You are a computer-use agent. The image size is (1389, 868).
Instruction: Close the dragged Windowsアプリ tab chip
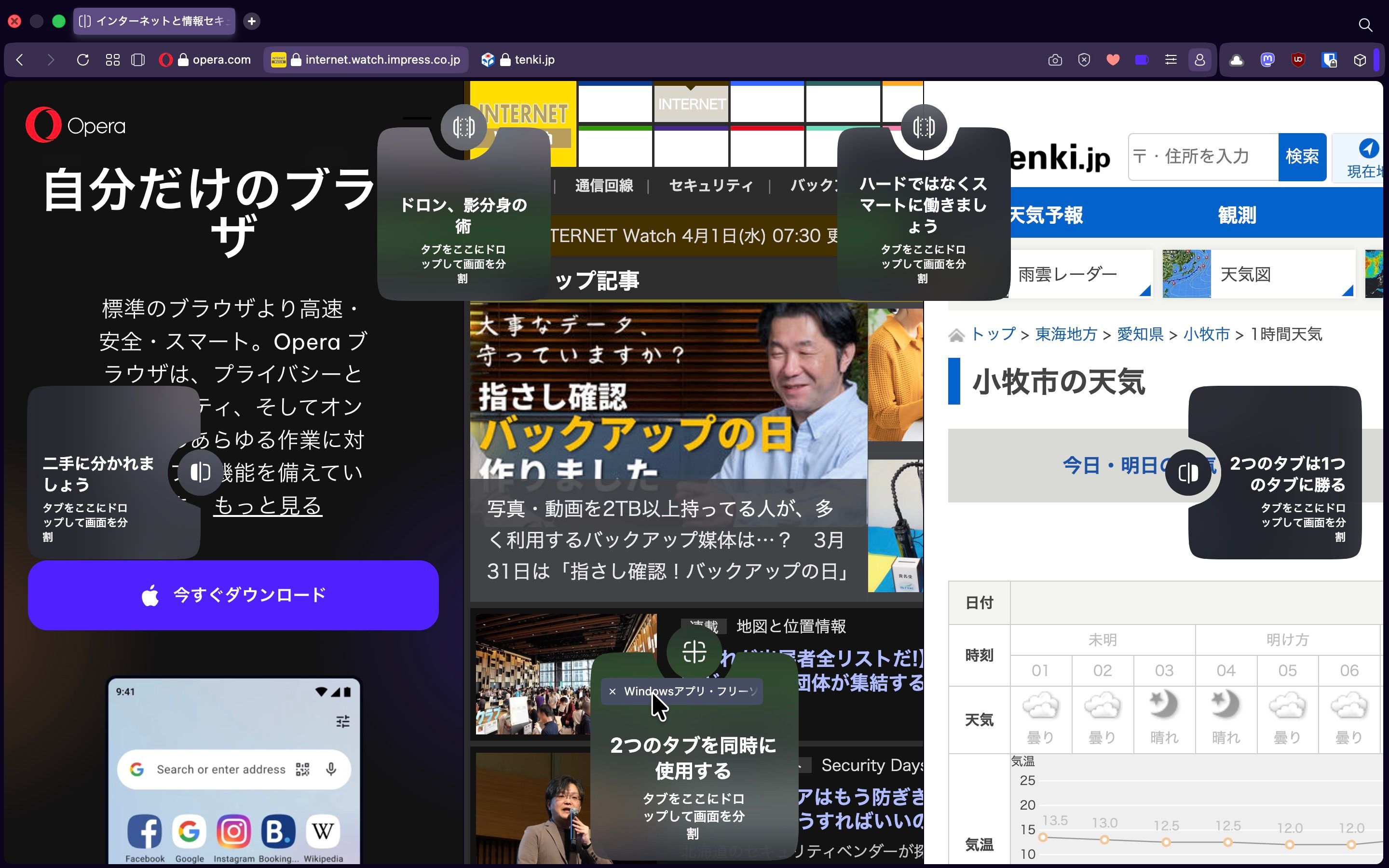click(x=613, y=691)
